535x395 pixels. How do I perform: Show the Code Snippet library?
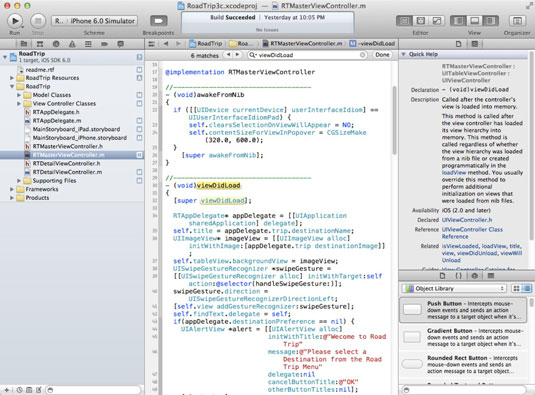(459, 276)
